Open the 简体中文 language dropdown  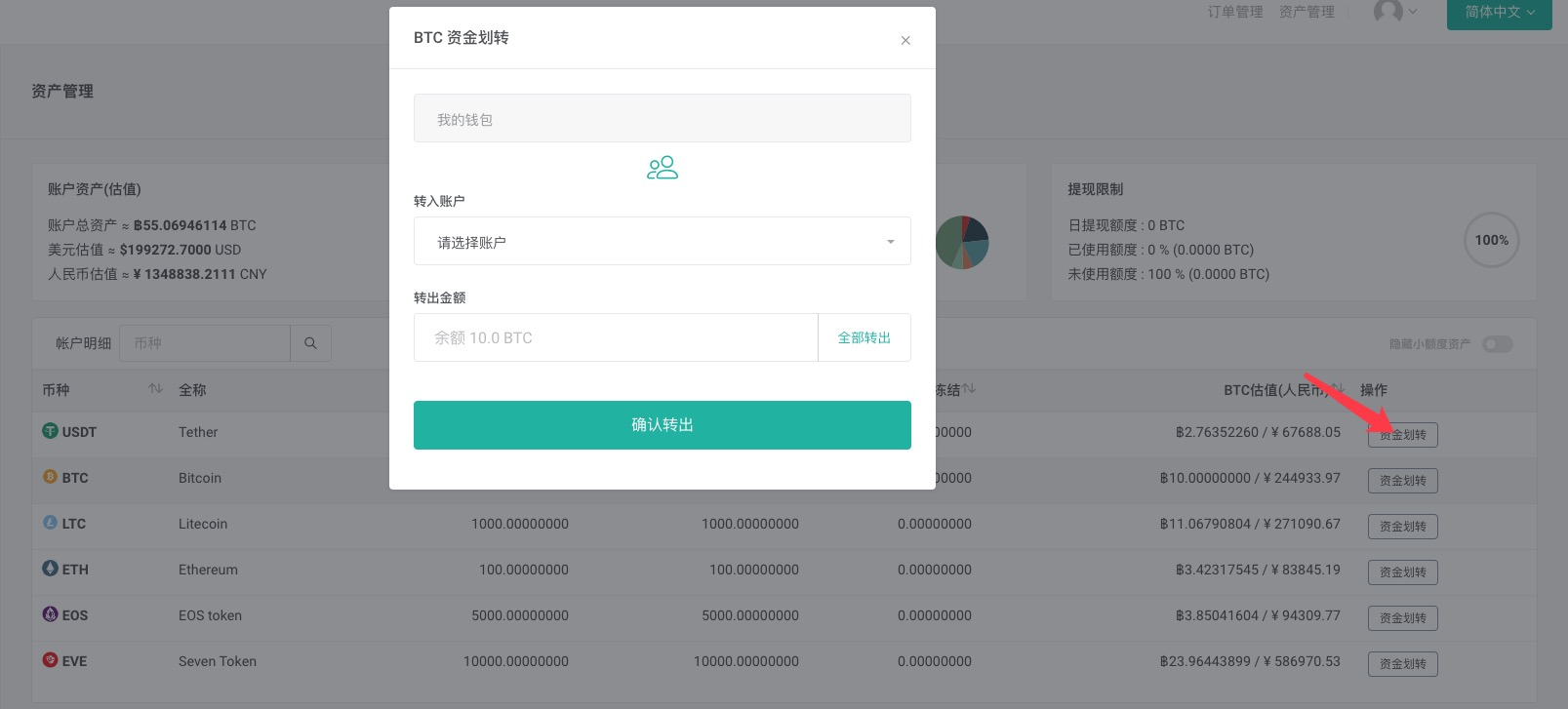1500,13
